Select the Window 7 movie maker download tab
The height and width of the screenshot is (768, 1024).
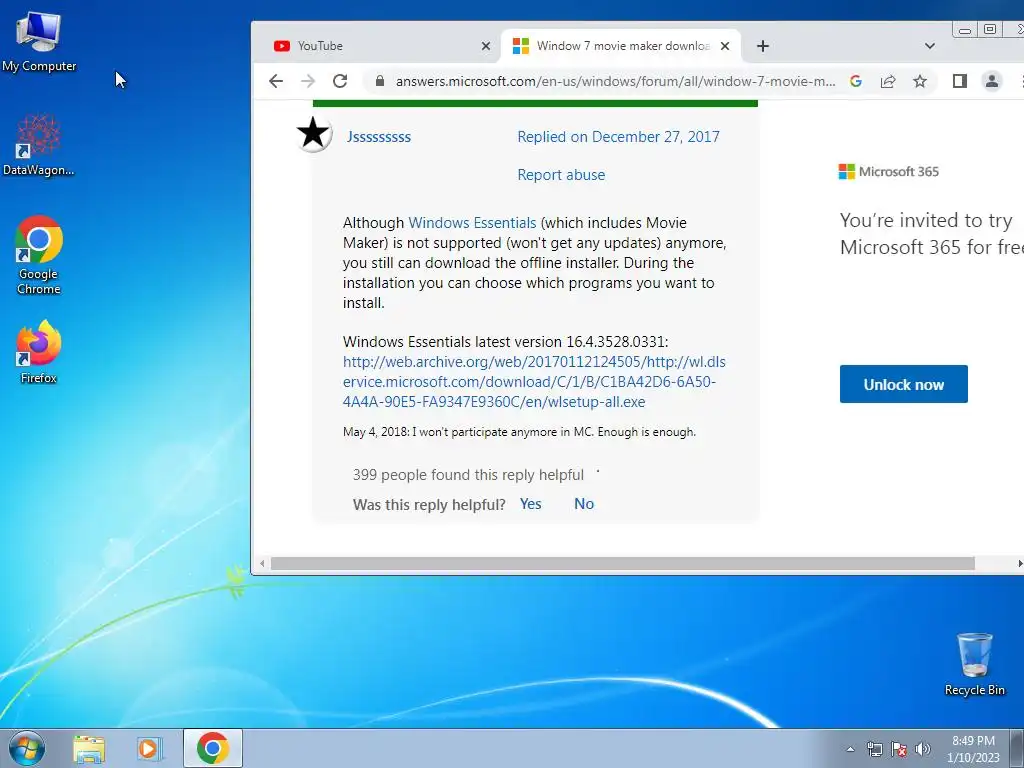pyautogui.click(x=620, y=46)
